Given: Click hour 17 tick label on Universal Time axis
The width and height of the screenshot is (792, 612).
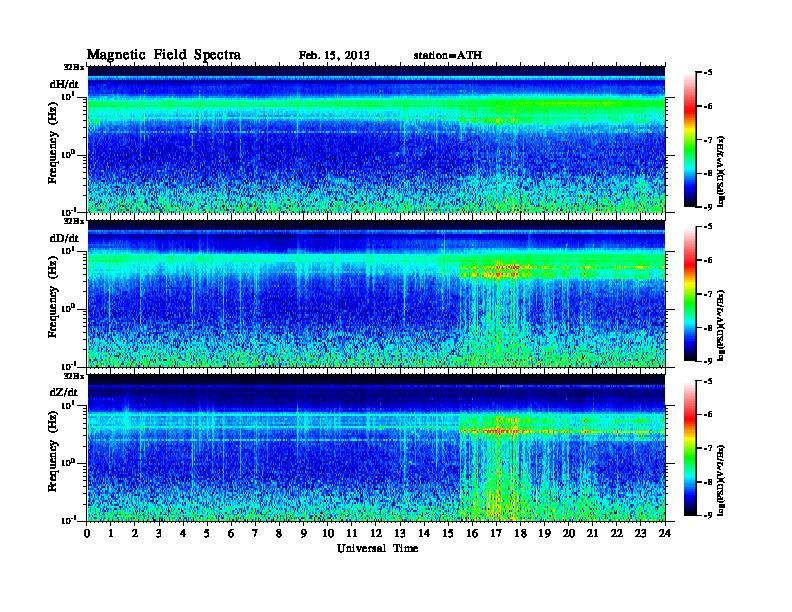Looking at the screenshot, I should (x=497, y=533).
